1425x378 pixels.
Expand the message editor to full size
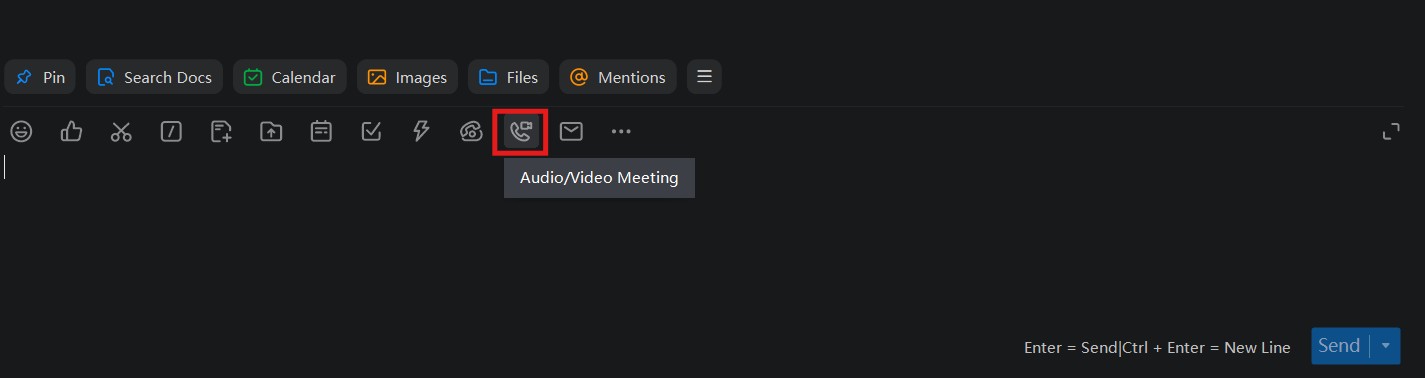coord(1391,132)
